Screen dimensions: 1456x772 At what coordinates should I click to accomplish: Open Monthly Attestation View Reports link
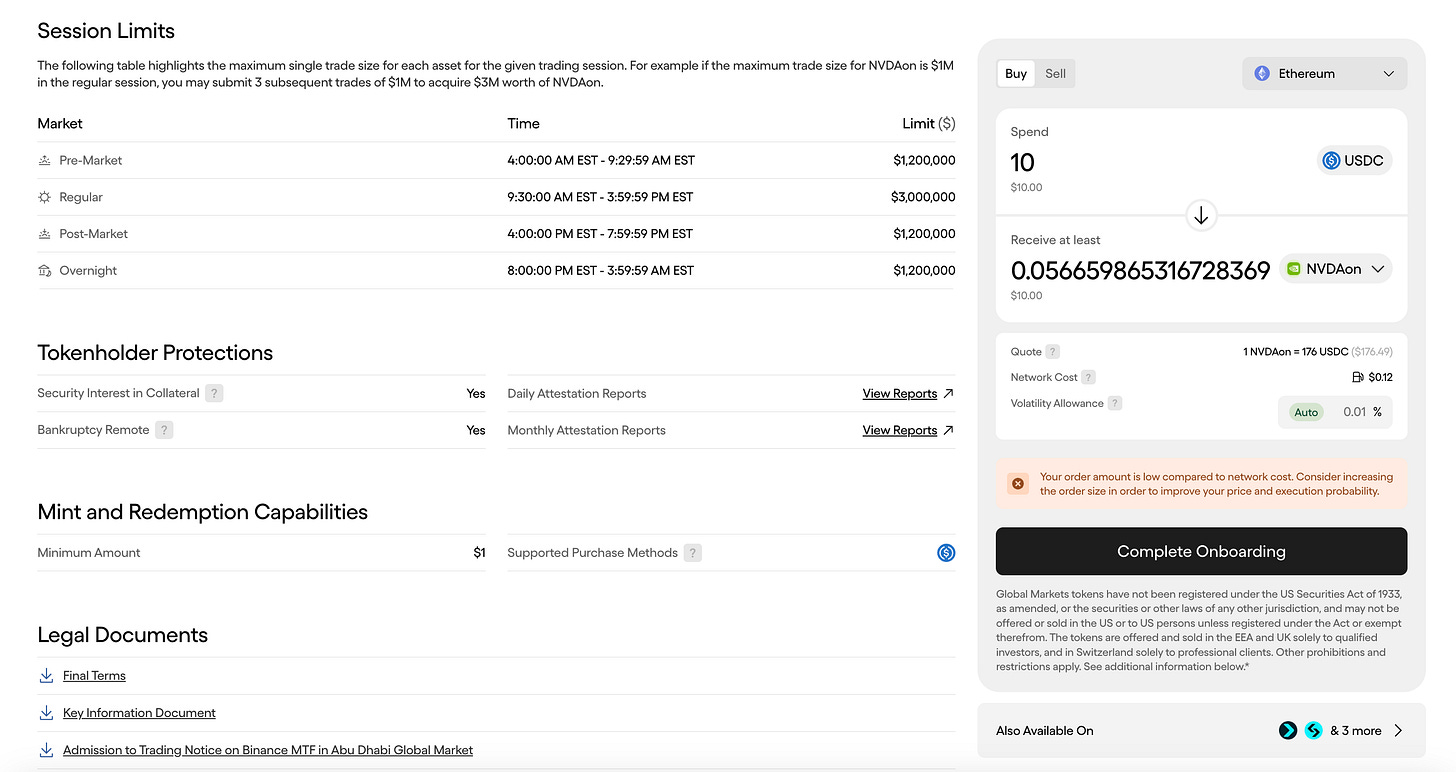pyautogui.click(x=900, y=430)
